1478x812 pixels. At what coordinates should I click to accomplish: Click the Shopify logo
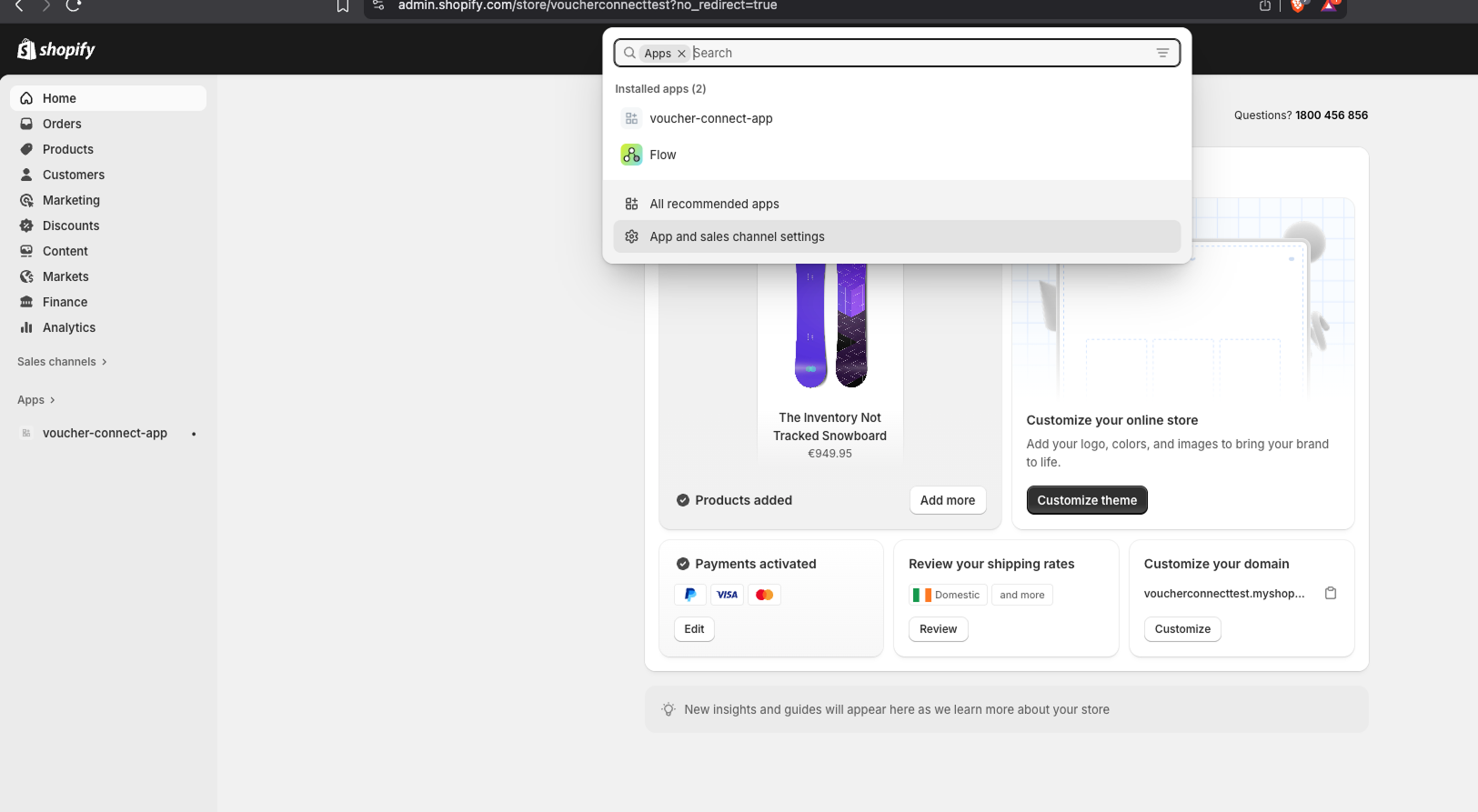tap(56, 49)
